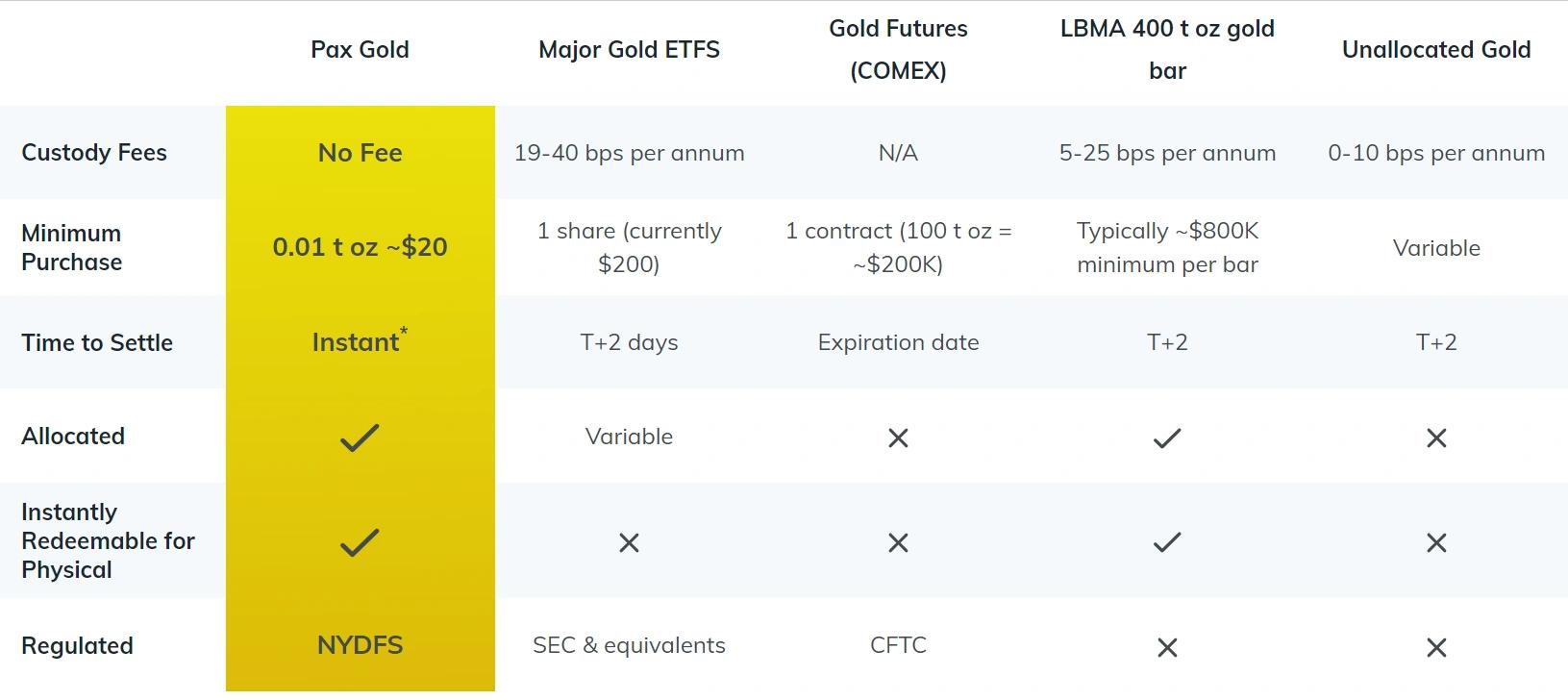Screen dimensions: 1568x700
Task: Click LBMA gold bar Regulated X mark
Action: (1167, 647)
